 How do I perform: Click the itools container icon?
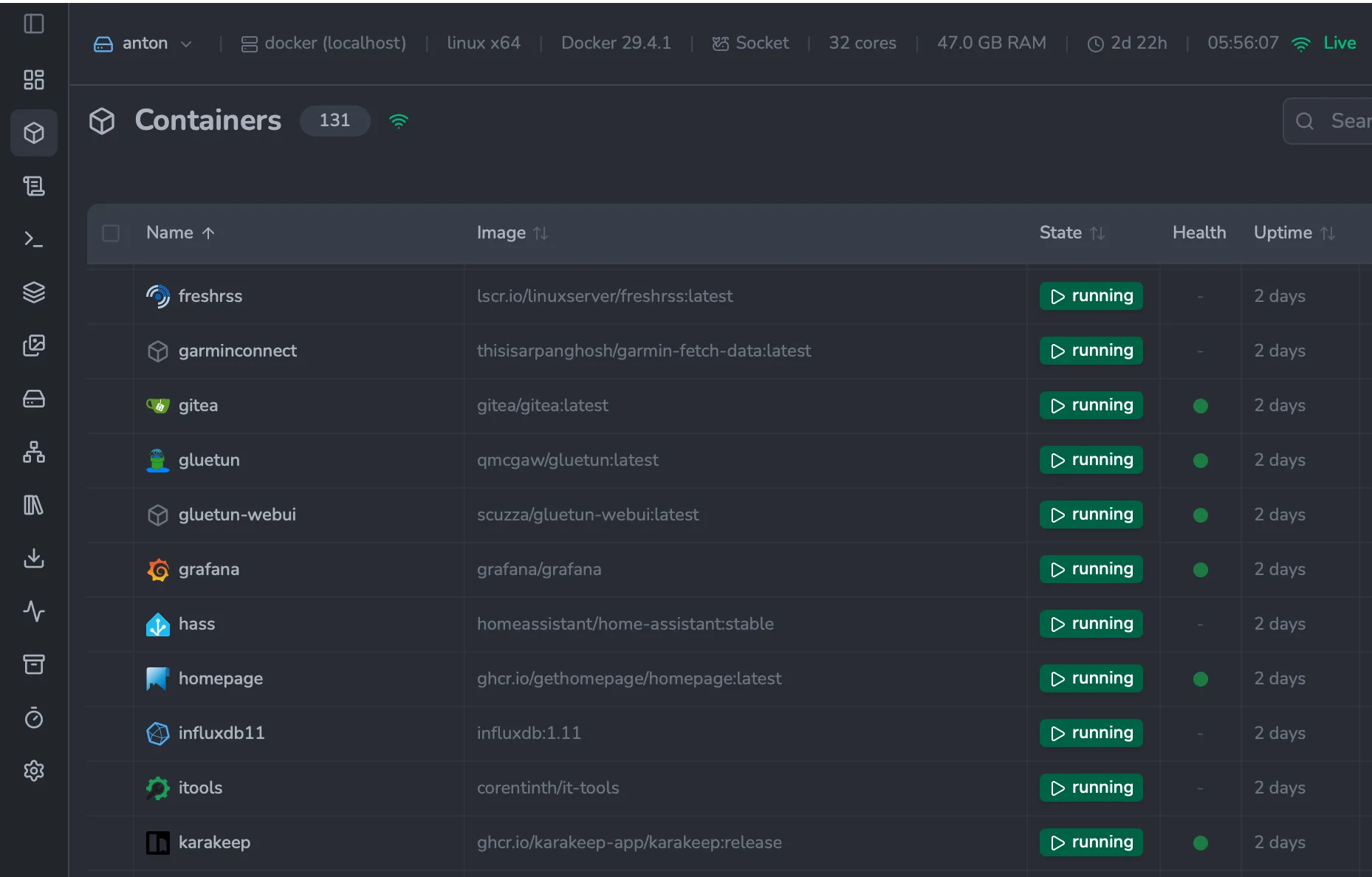[158, 788]
